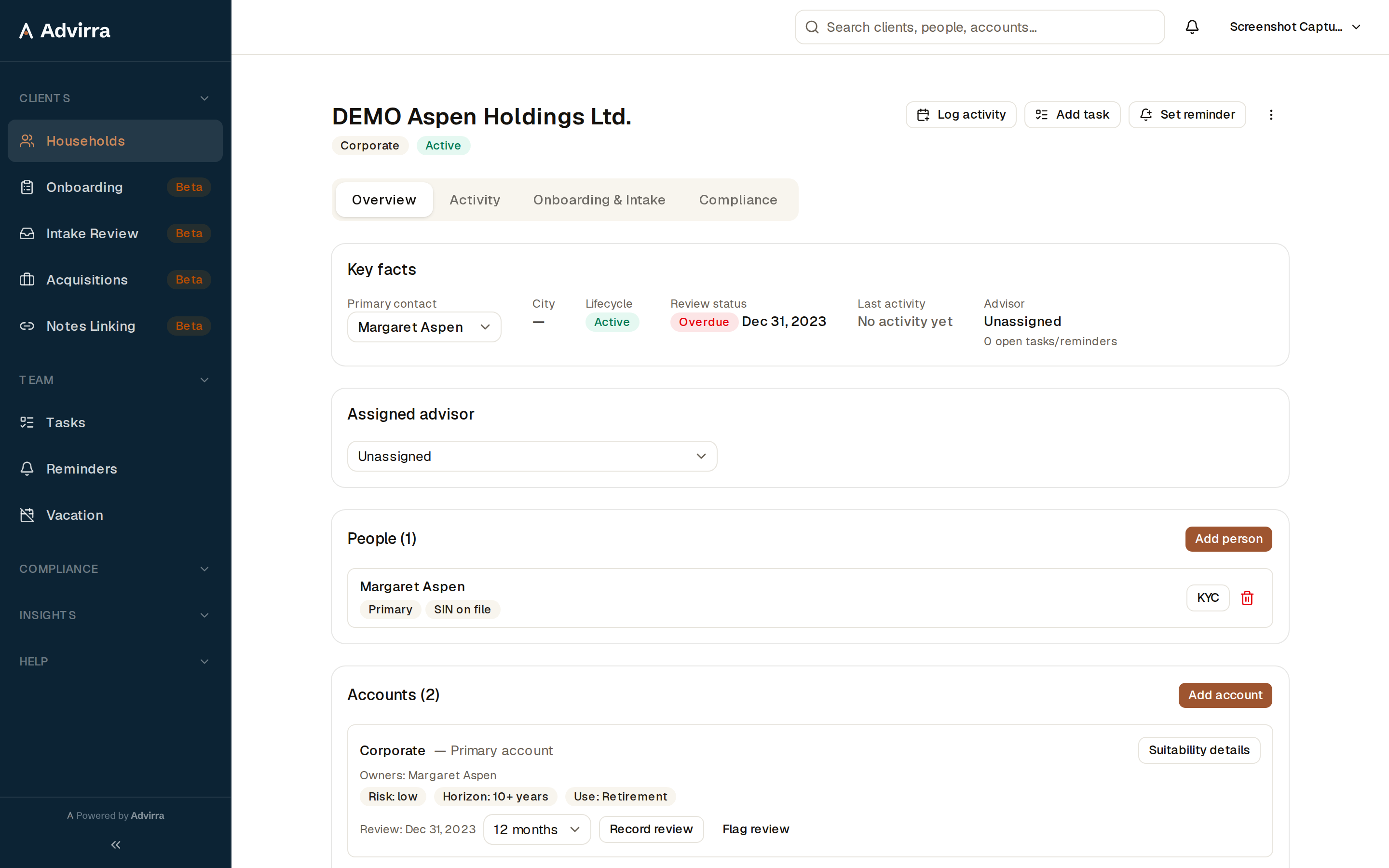Click the Households people icon
The width and height of the screenshot is (1389, 868).
tap(27, 141)
